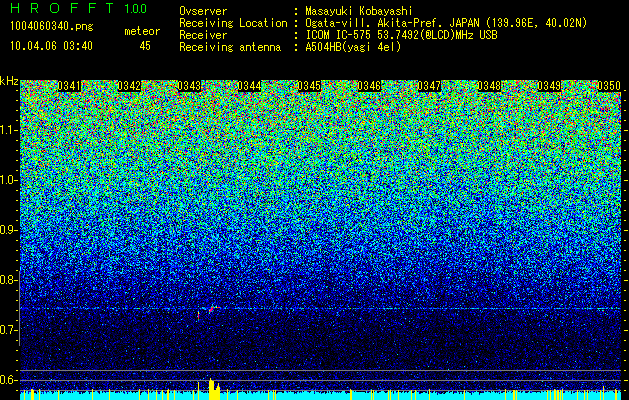Viewport: 629px width, 400px height.
Task: Click the 0350 time marker
Action: 609,86
